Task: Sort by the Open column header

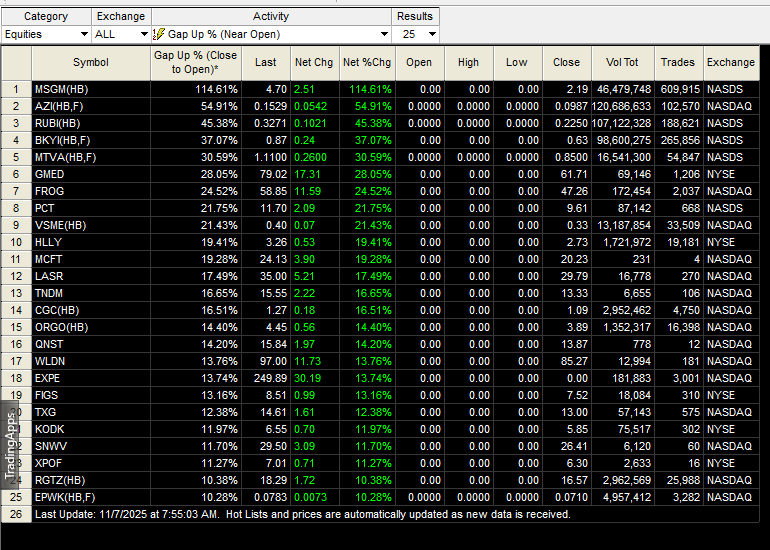Action: click(x=419, y=63)
